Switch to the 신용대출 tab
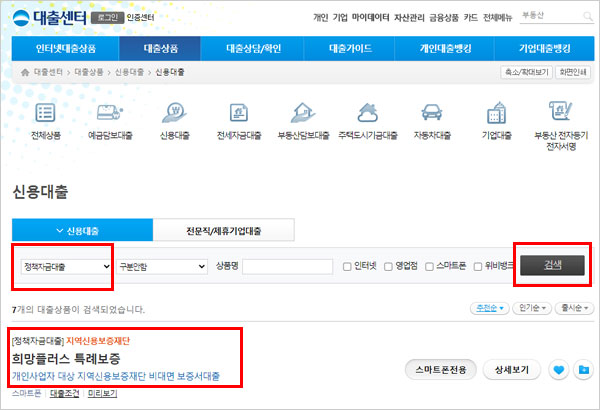600x410 pixels. [82, 230]
